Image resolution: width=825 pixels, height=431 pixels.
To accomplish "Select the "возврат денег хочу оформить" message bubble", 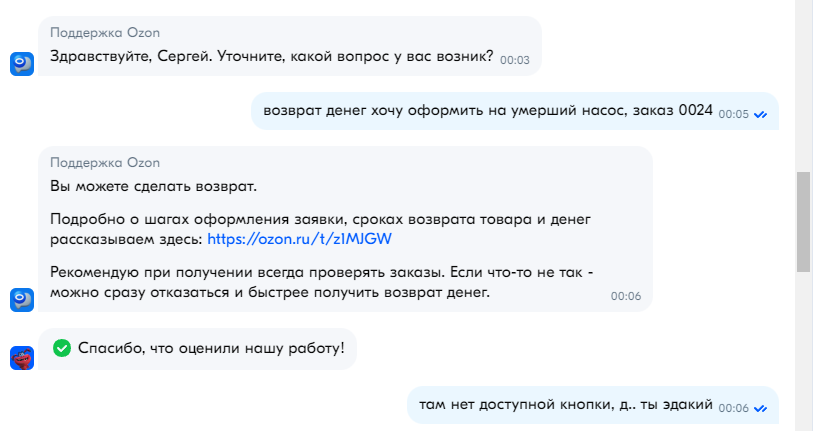I will [487, 111].
